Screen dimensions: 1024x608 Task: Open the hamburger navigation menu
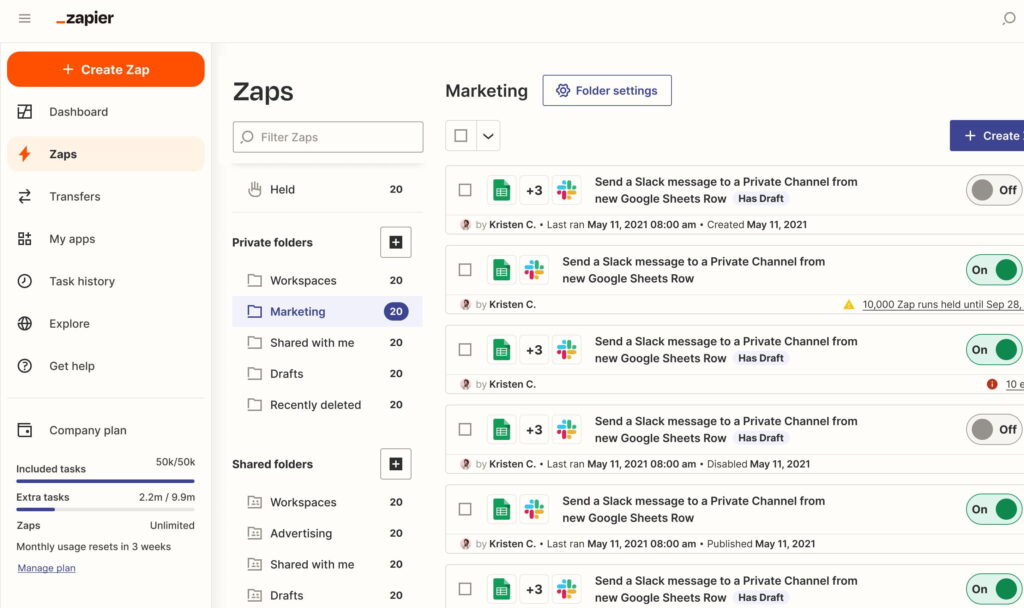25,18
